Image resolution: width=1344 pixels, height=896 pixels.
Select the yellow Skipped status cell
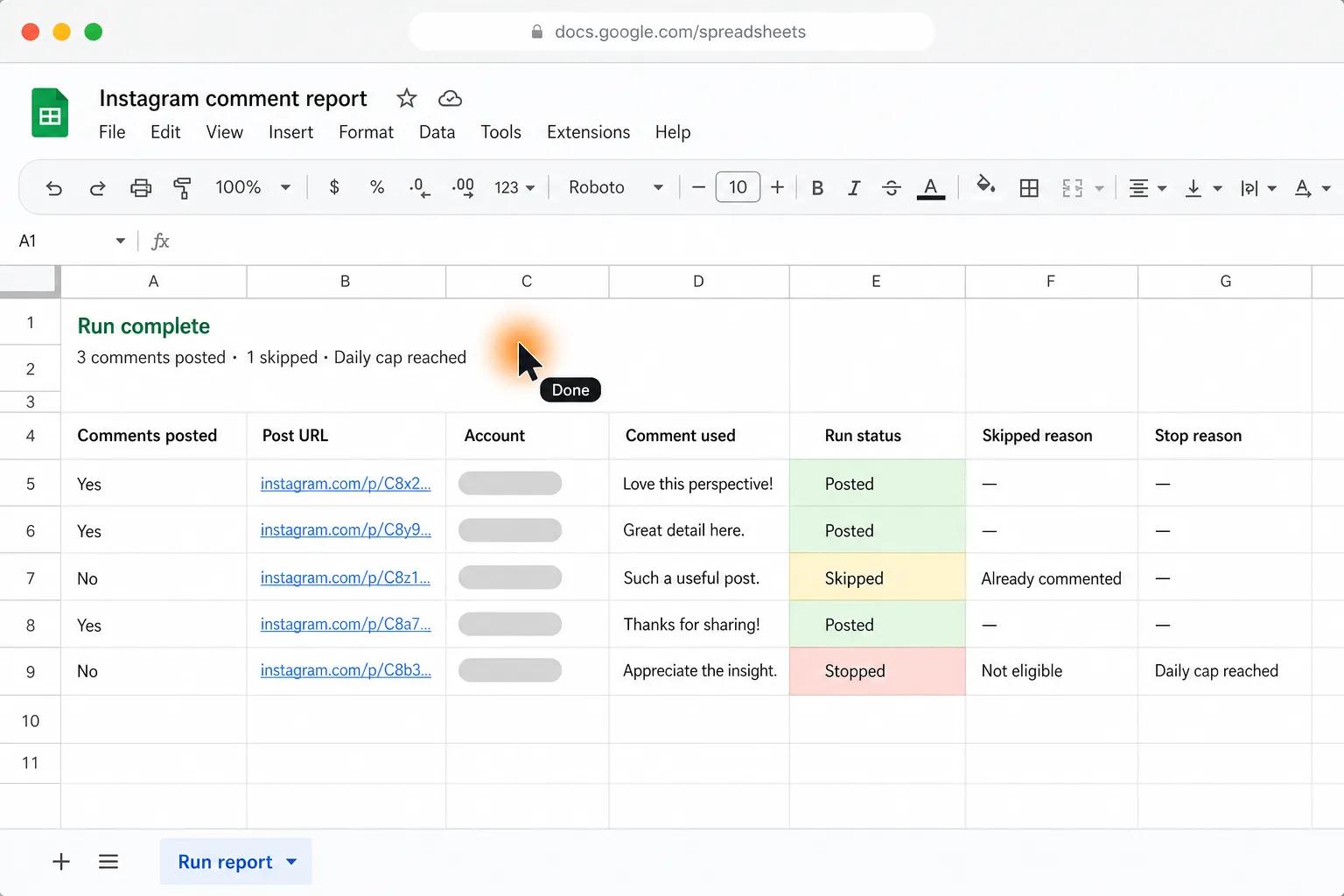[x=878, y=577]
